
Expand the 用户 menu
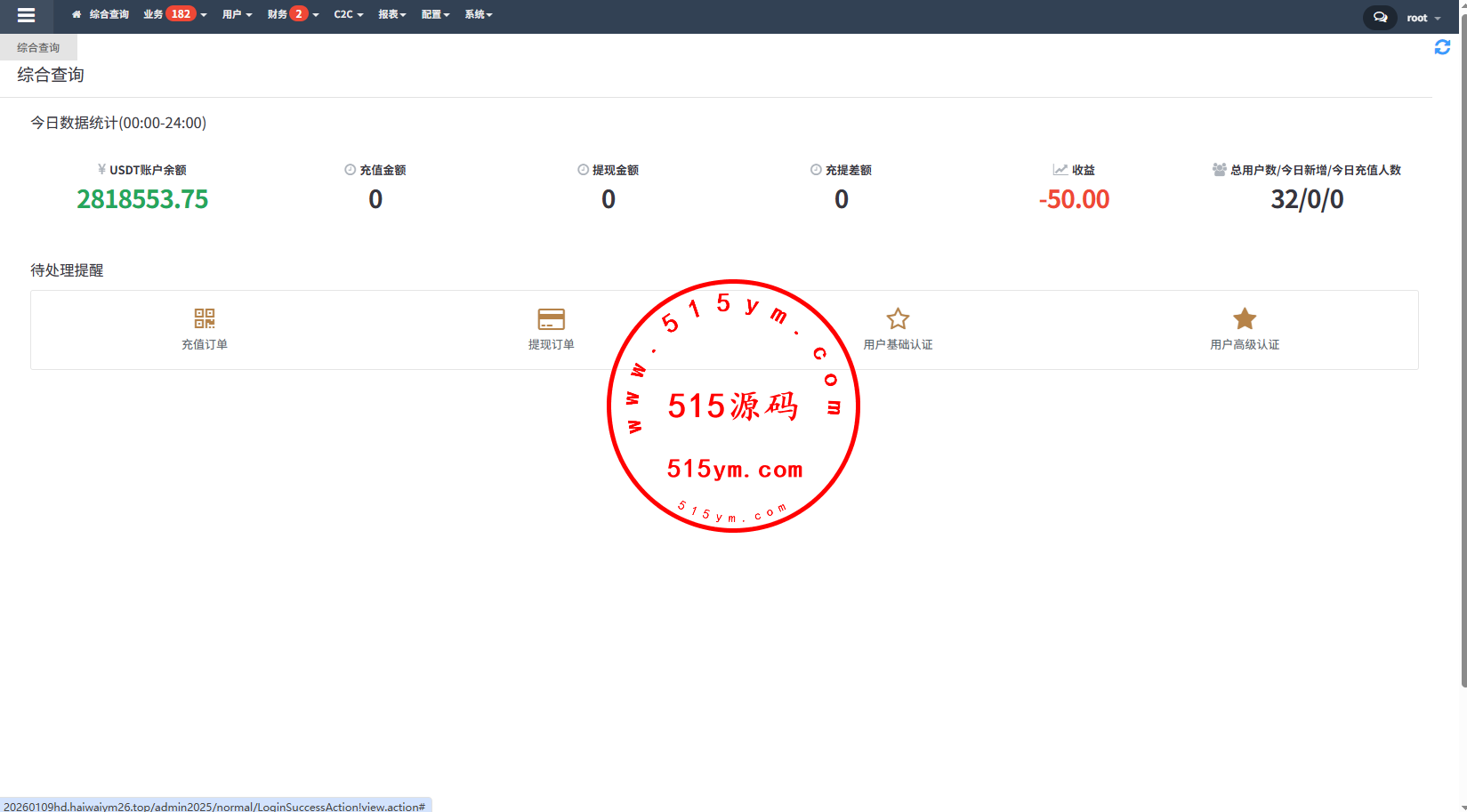[237, 14]
